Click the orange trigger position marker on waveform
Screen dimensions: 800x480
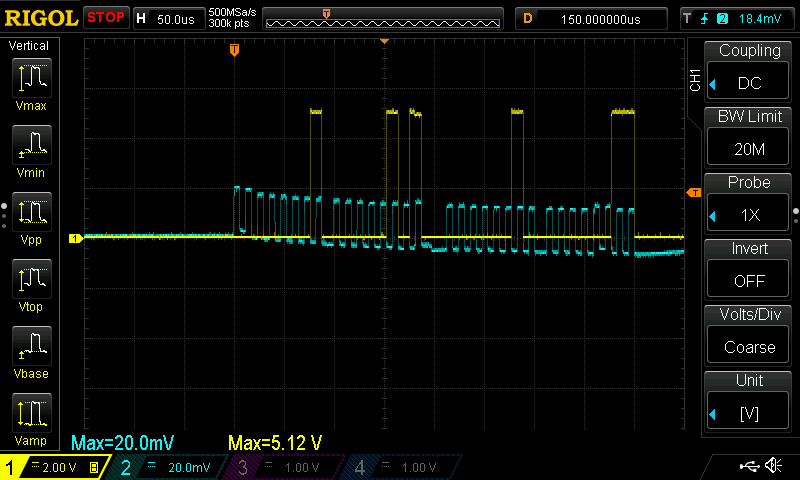(234, 49)
